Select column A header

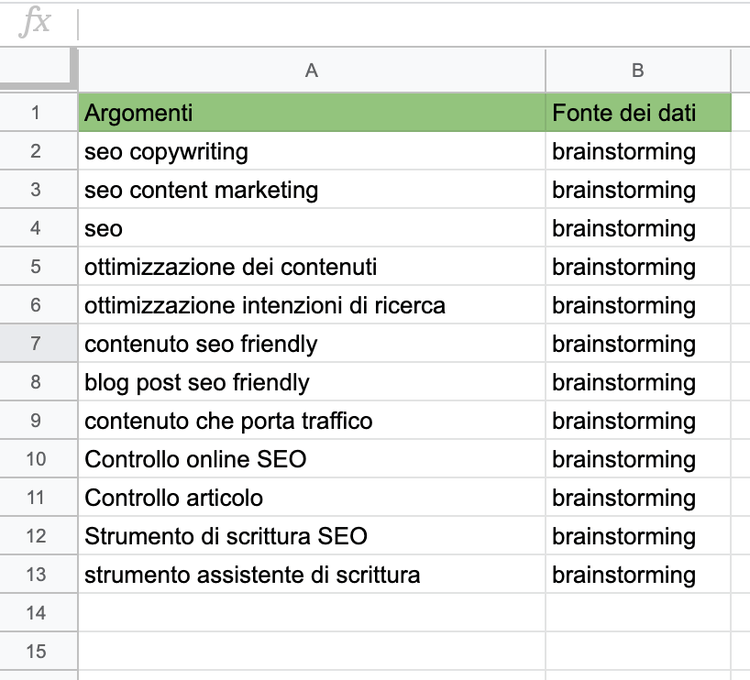tap(311, 70)
